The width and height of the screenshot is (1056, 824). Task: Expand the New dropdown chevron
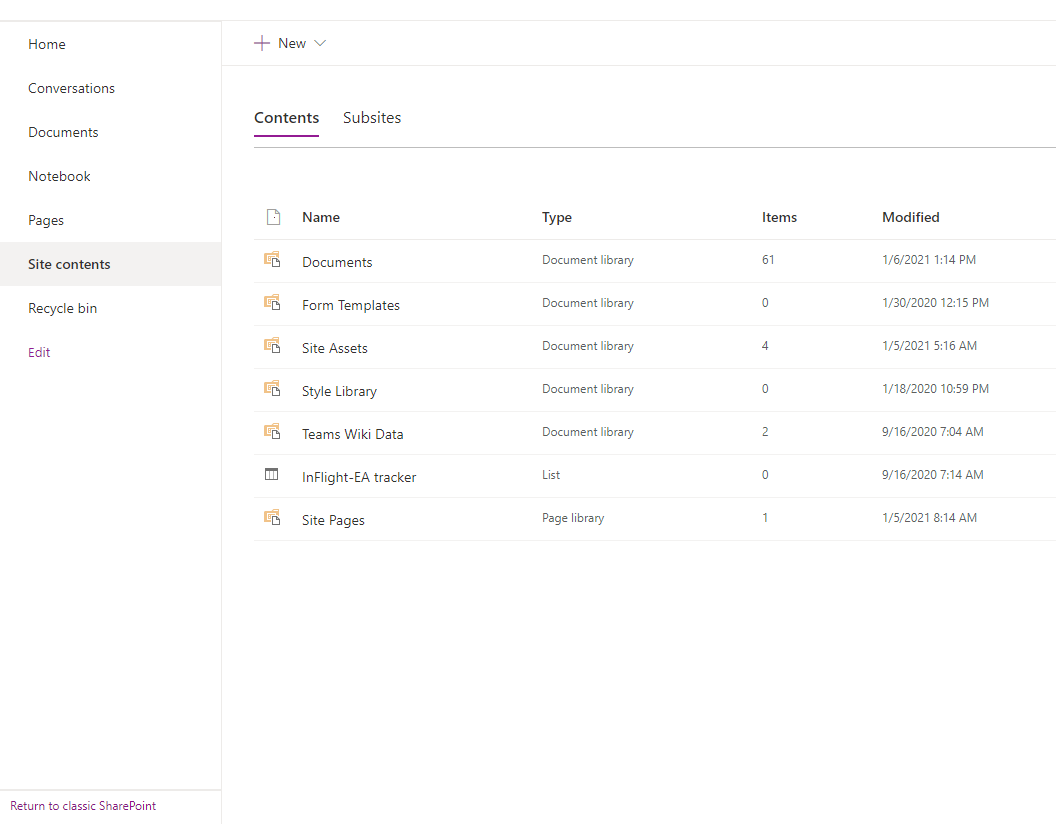(x=321, y=43)
